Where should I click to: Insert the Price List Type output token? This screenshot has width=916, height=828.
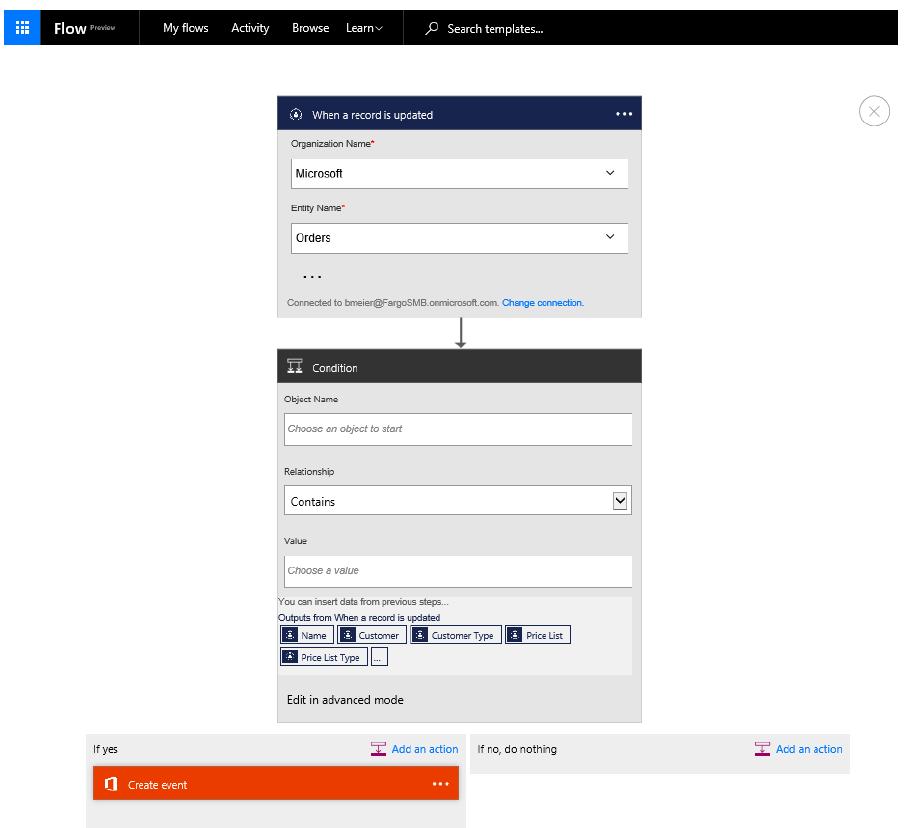pyautogui.click(x=324, y=657)
